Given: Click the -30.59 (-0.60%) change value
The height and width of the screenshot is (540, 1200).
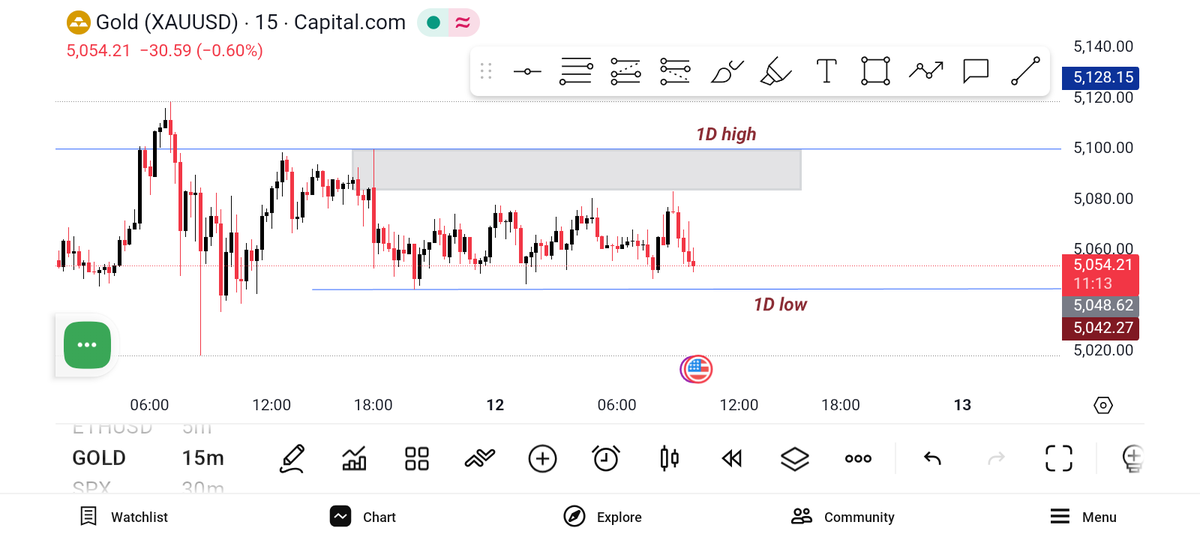Looking at the screenshot, I should point(201,50).
